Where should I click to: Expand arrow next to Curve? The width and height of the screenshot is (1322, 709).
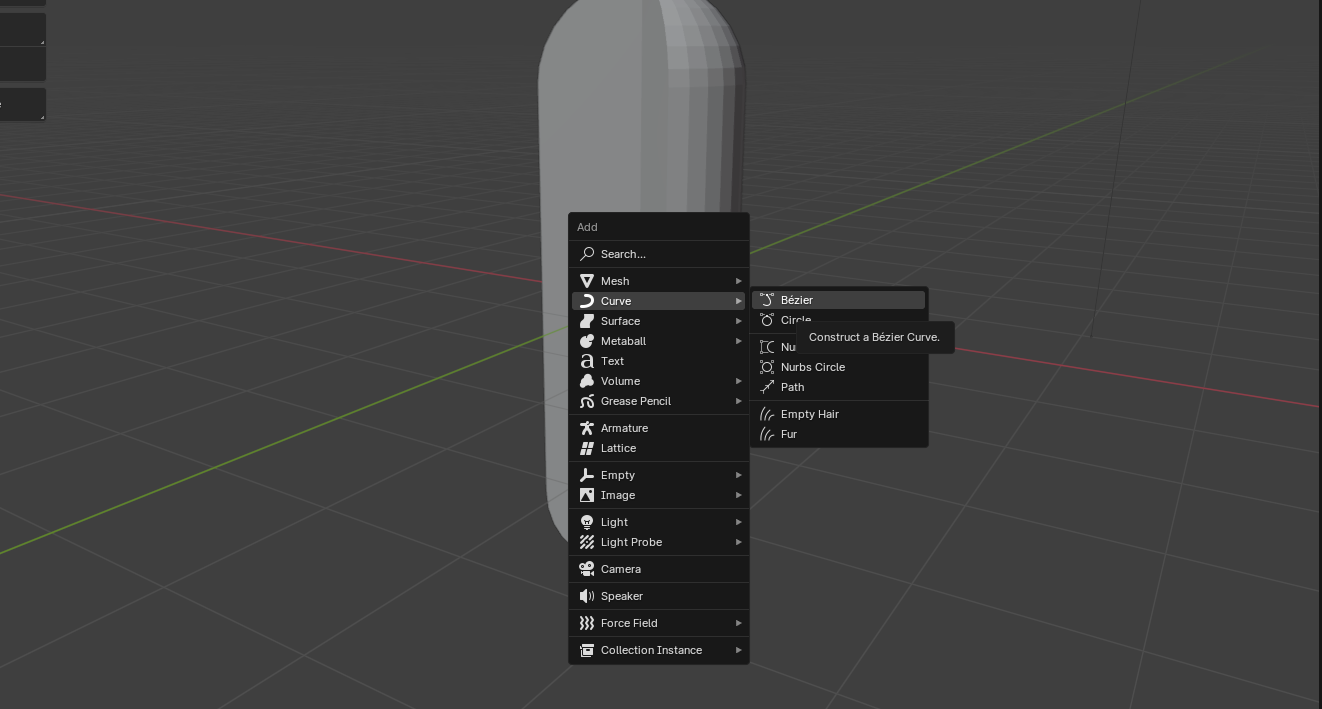tap(739, 301)
